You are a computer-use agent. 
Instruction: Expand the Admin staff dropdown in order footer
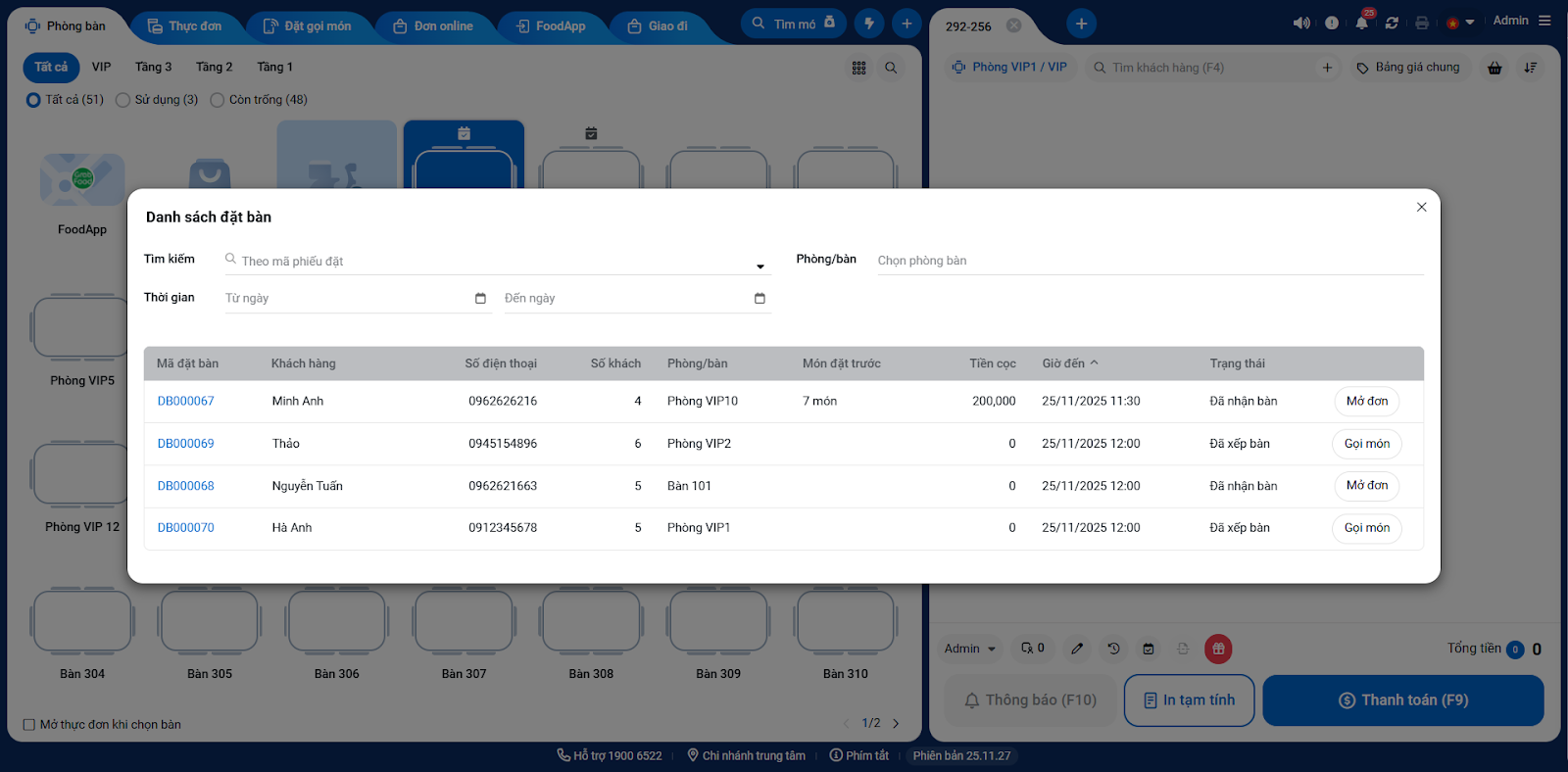[x=969, y=649]
